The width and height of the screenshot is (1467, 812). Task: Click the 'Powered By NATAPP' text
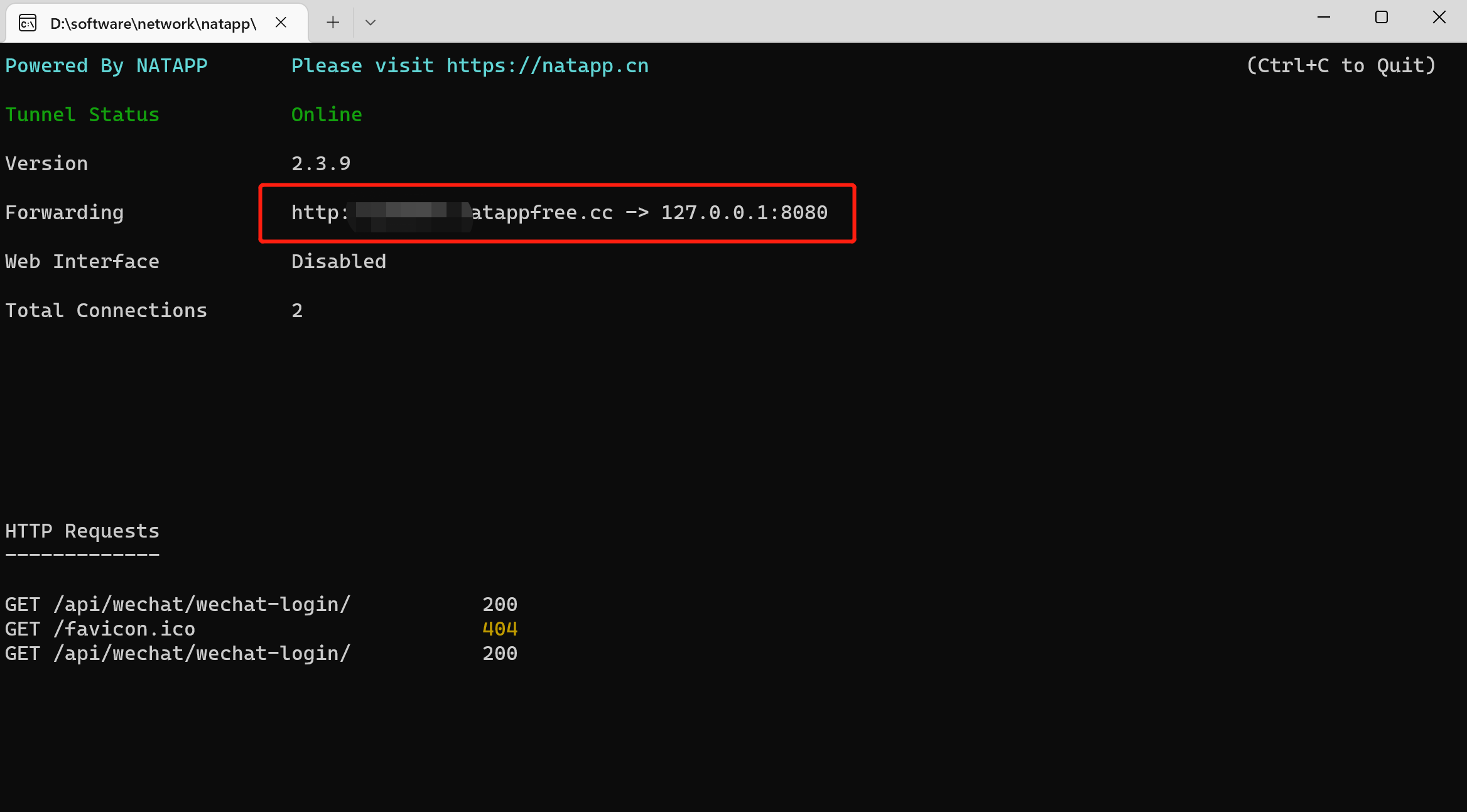pyautogui.click(x=106, y=66)
